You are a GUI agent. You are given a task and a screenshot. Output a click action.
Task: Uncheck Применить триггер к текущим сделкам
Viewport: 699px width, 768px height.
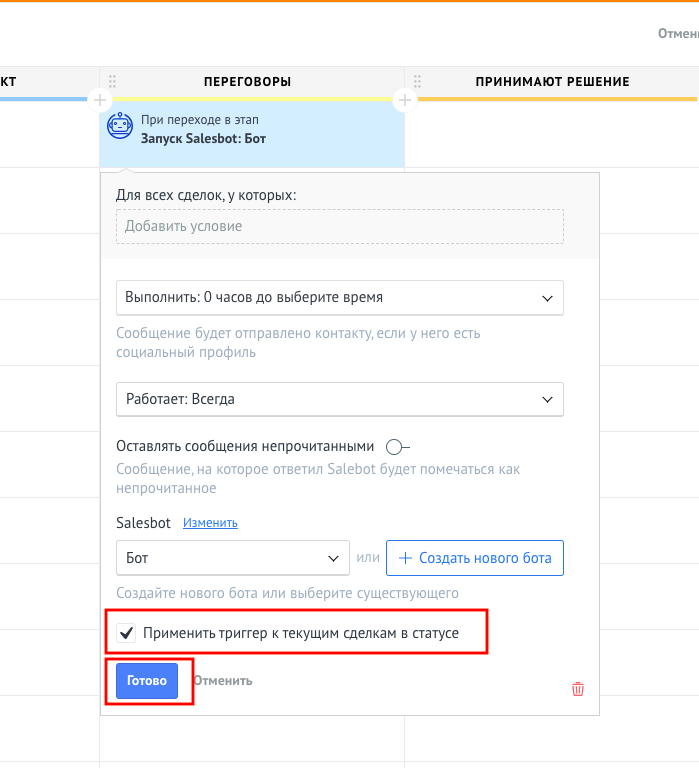pos(126,633)
